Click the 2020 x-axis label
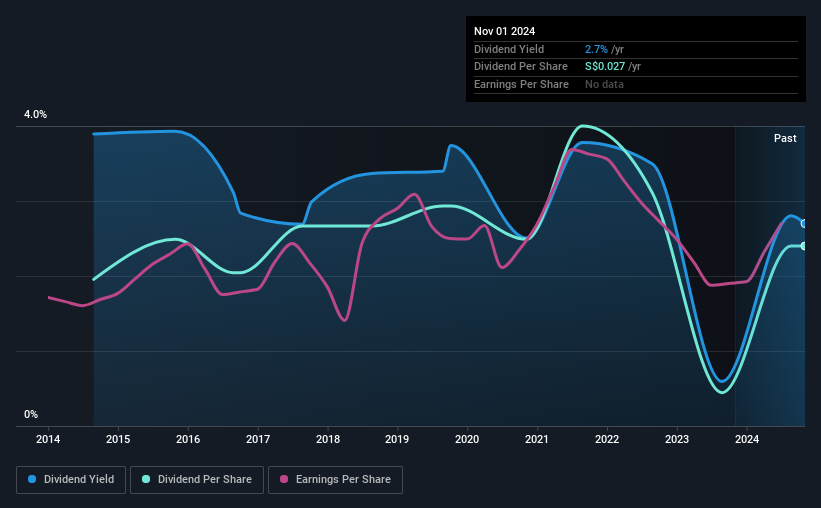821x508 pixels. point(467,439)
